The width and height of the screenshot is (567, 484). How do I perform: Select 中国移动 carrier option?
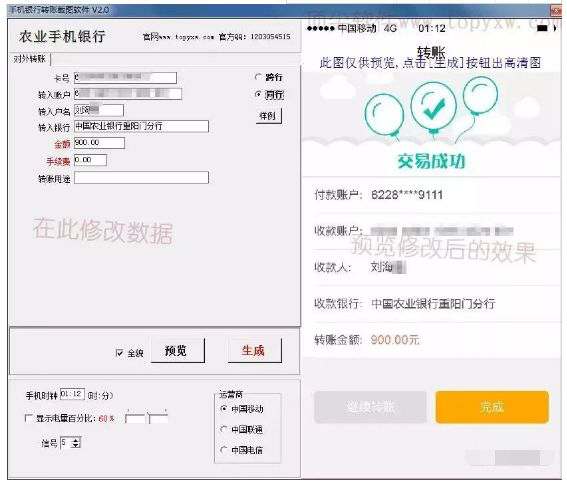(x=224, y=409)
